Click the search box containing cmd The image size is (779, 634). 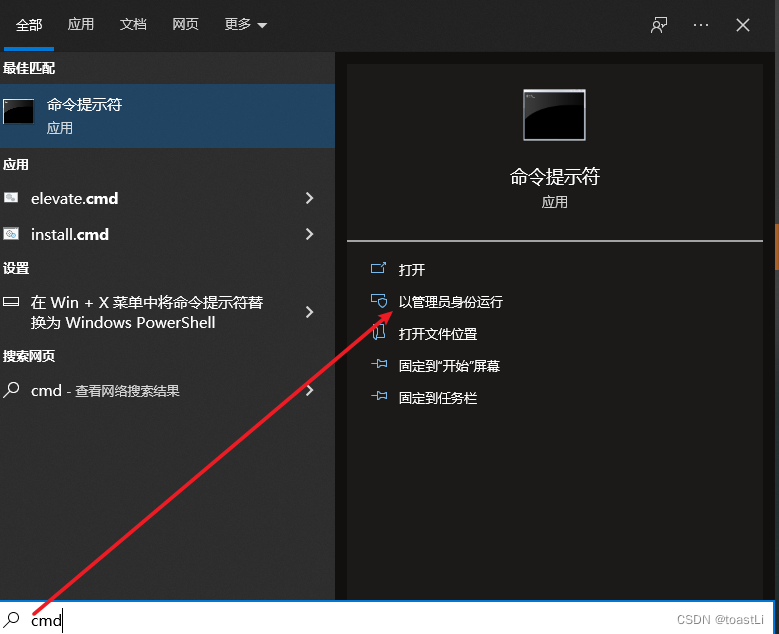388,619
